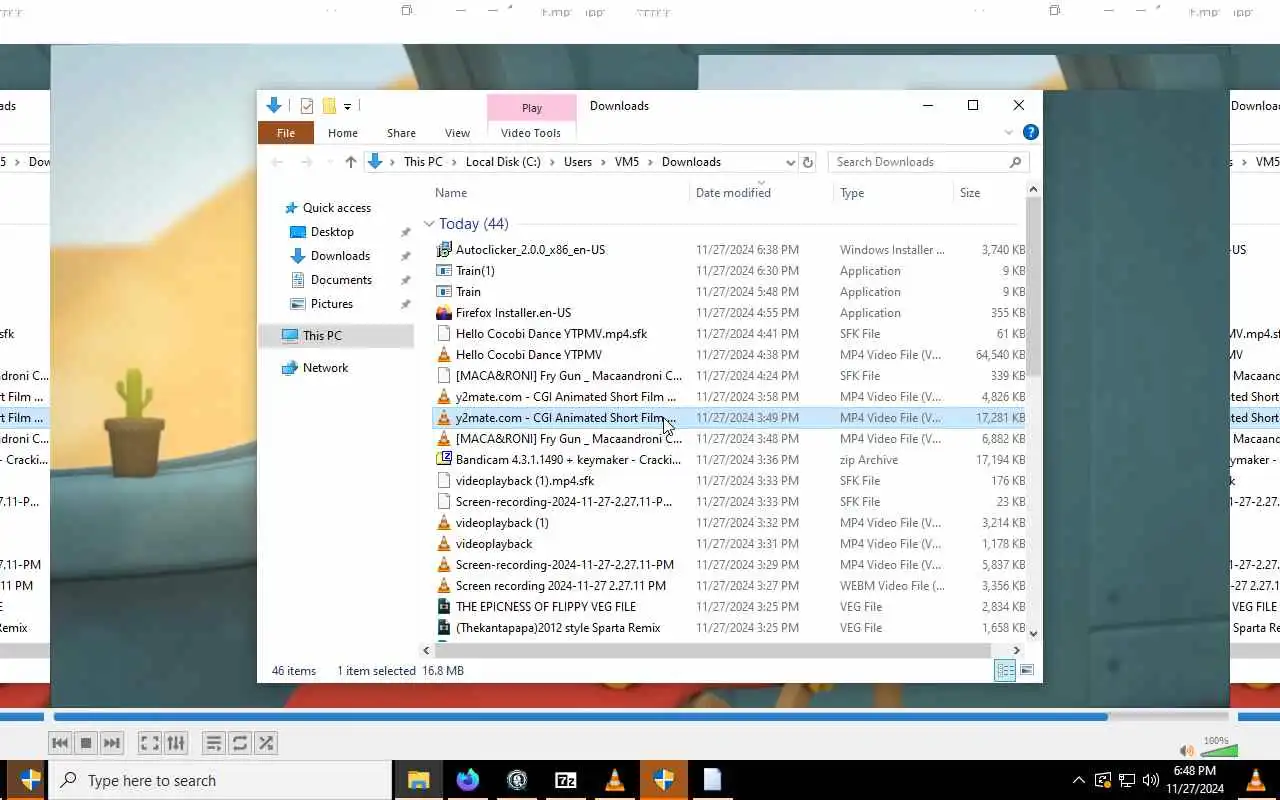Seek along the VLC playback progress bar
Screen dimensions: 1280x800
(x=640, y=716)
